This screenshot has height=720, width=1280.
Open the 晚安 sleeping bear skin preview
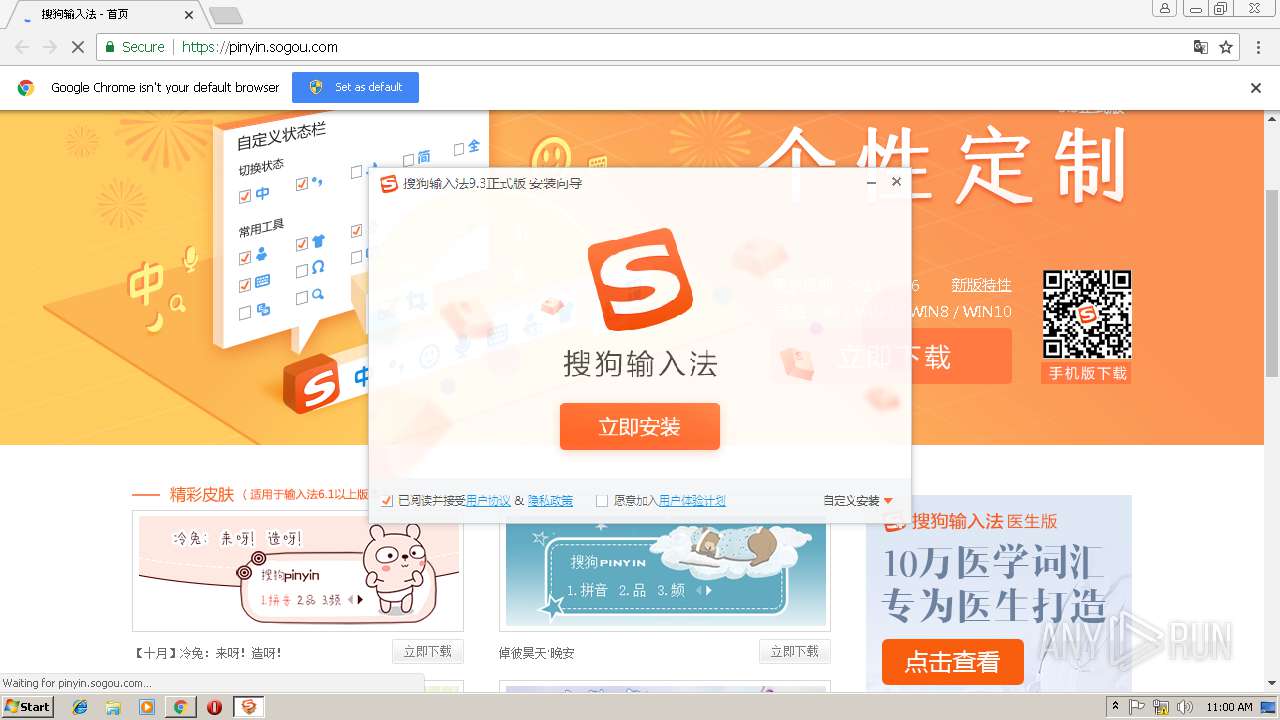[665, 571]
